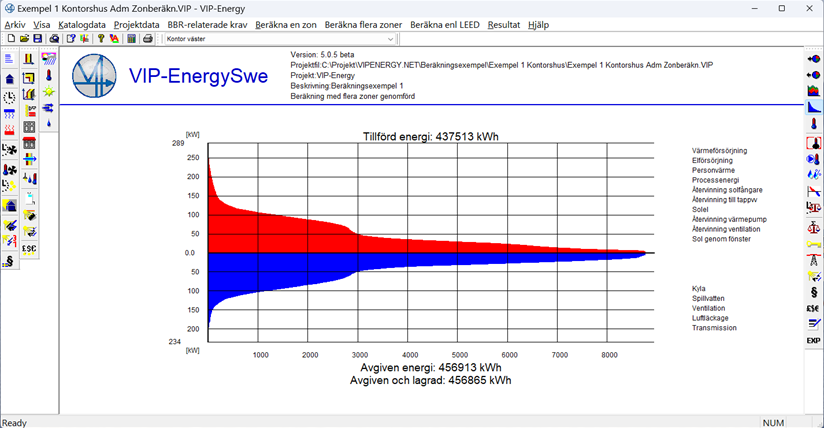Viewport: 824px width, 428px height.
Task: Expand the Kontor väster zone dropdown
Action: pyautogui.click(x=390, y=39)
